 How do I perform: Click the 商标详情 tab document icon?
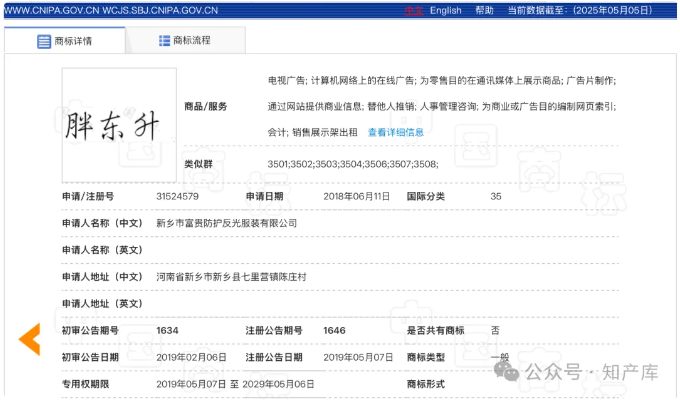[x=44, y=42]
